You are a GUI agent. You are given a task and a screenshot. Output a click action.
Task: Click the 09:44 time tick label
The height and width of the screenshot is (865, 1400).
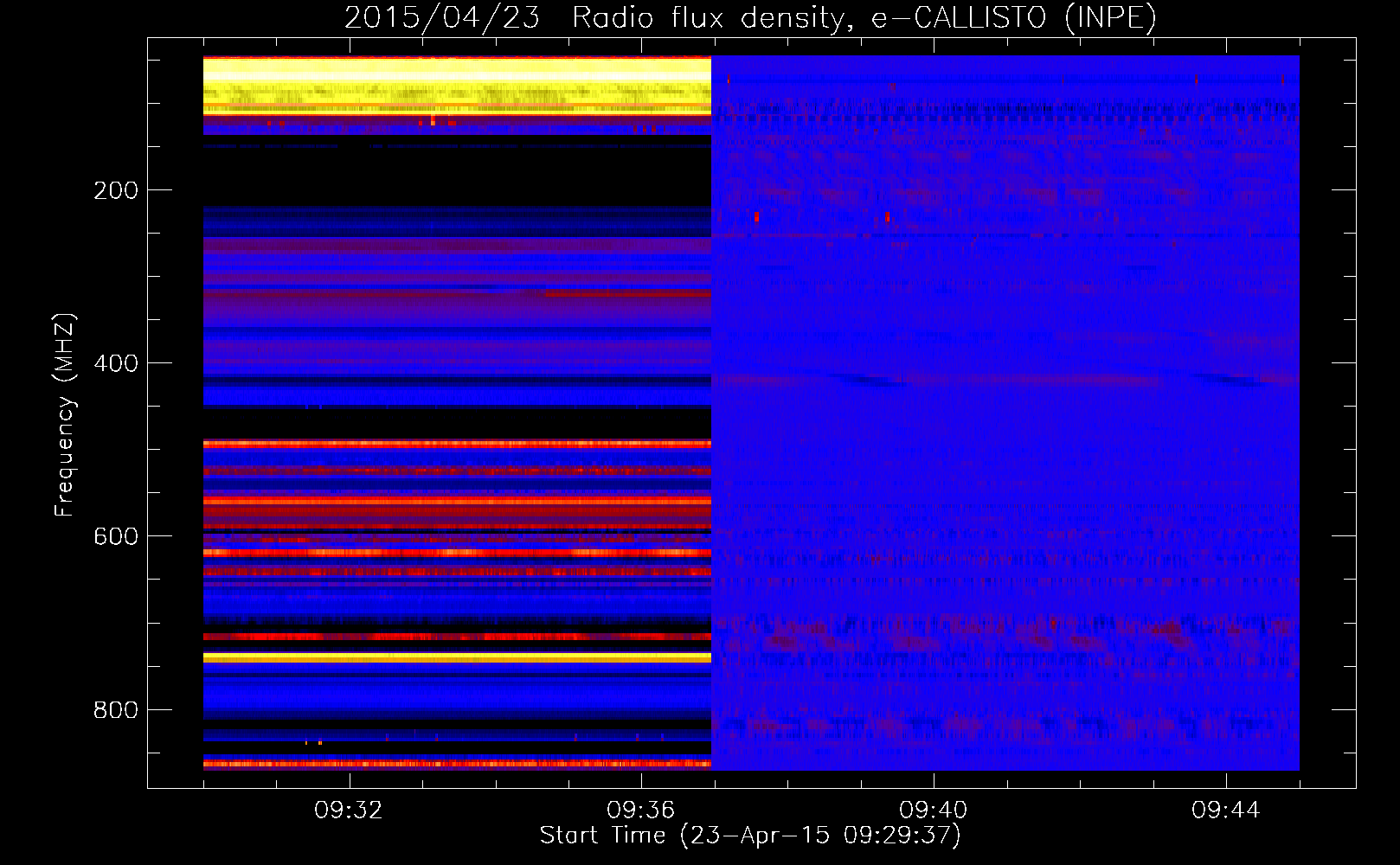pyautogui.click(x=1226, y=811)
